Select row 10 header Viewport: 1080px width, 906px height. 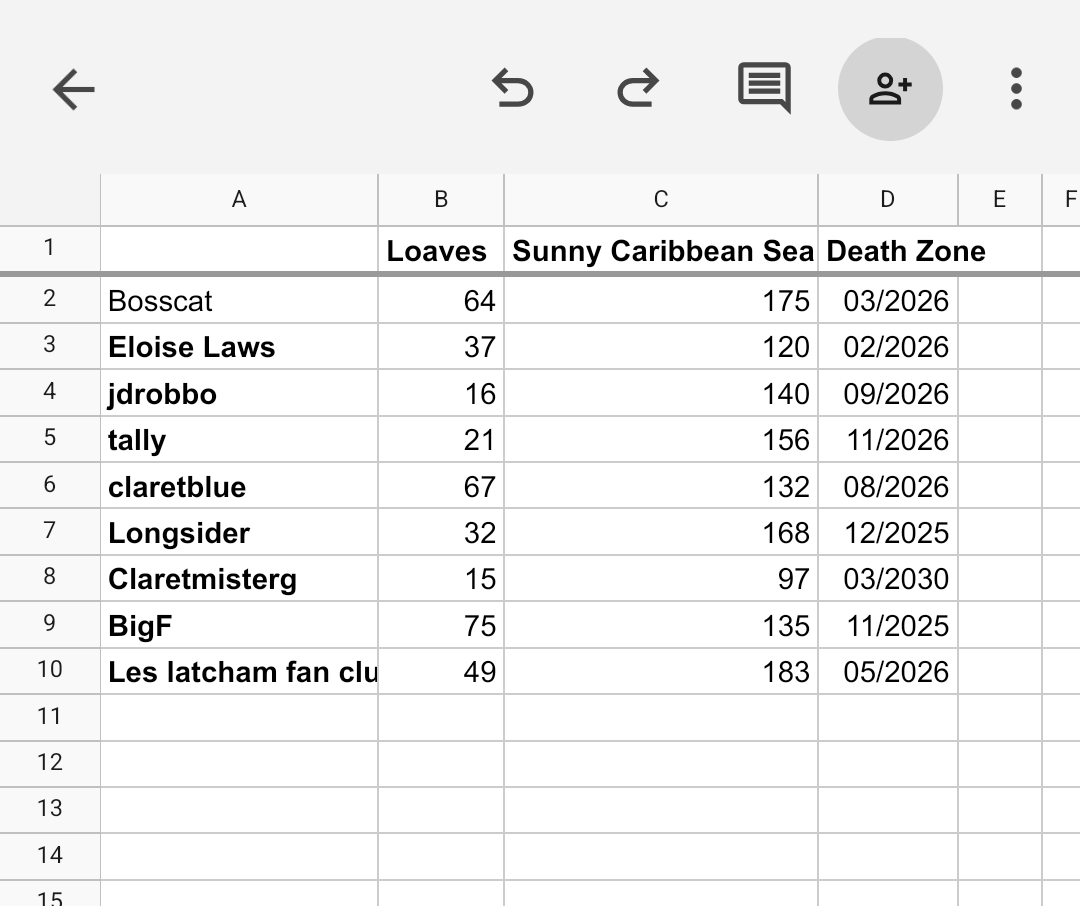pyautogui.click(x=50, y=671)
